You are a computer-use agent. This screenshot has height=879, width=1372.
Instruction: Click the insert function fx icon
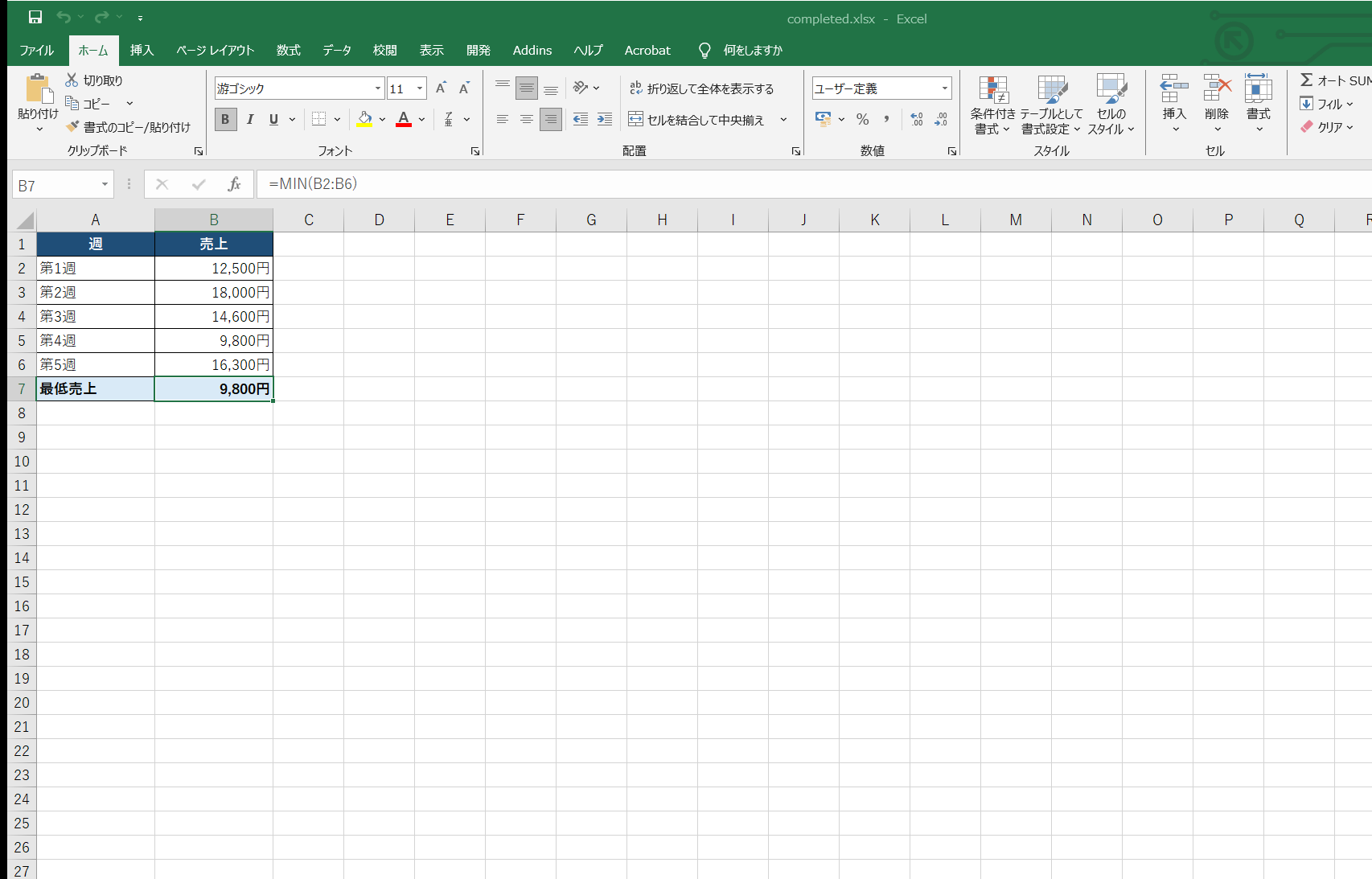234,184
